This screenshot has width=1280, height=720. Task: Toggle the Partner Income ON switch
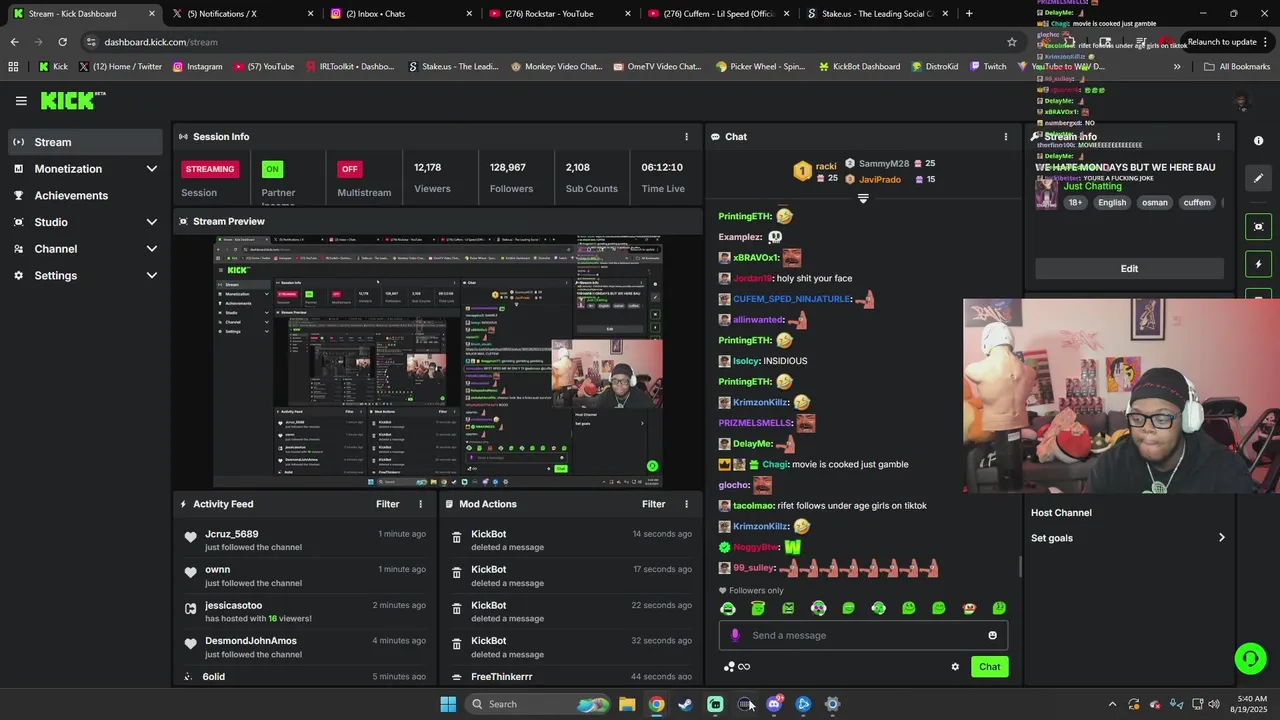(x=272, y=169)
